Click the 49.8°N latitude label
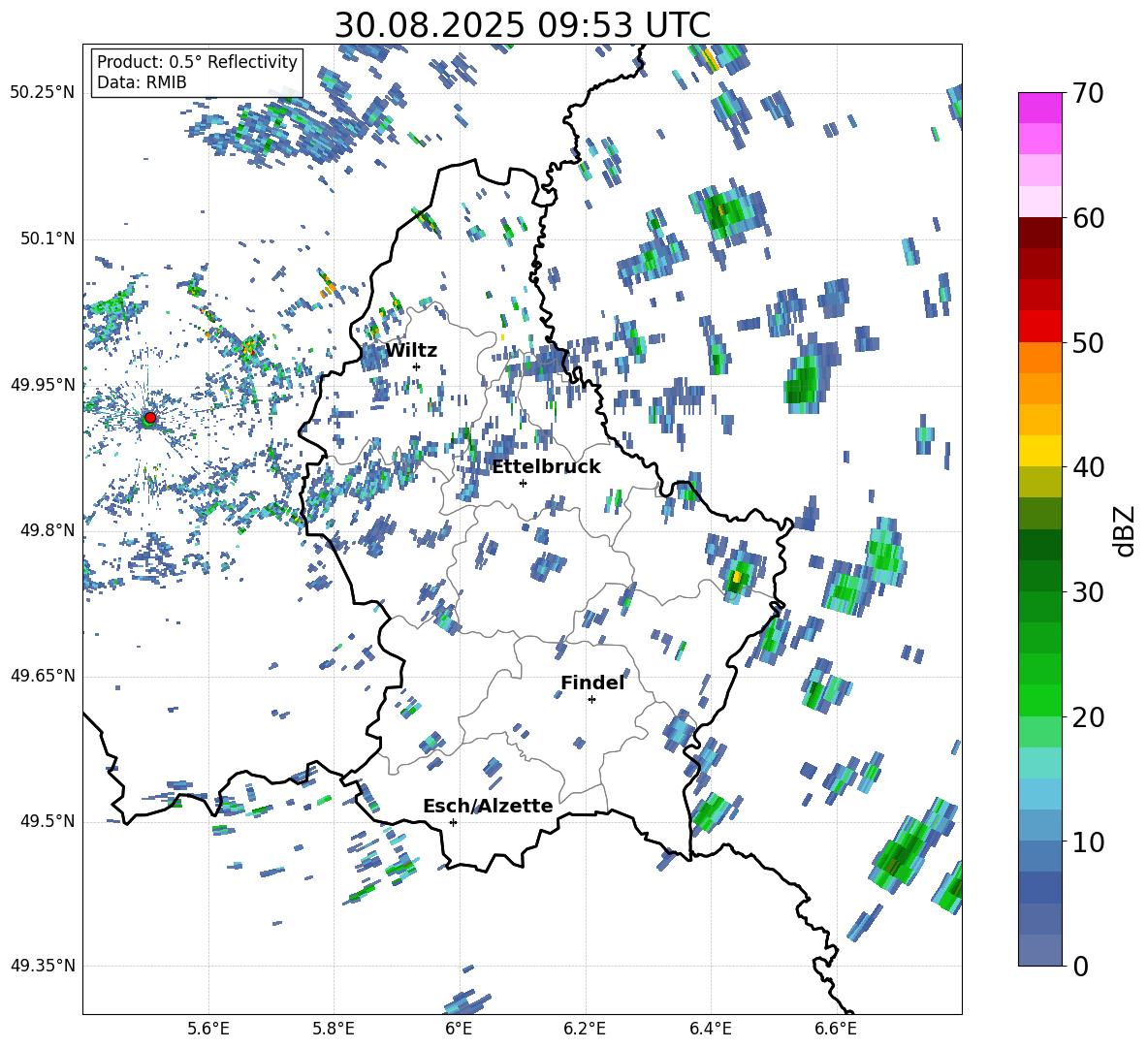Image resolution: width=1148 pixels, height=1048 pixels. point(47,530)
